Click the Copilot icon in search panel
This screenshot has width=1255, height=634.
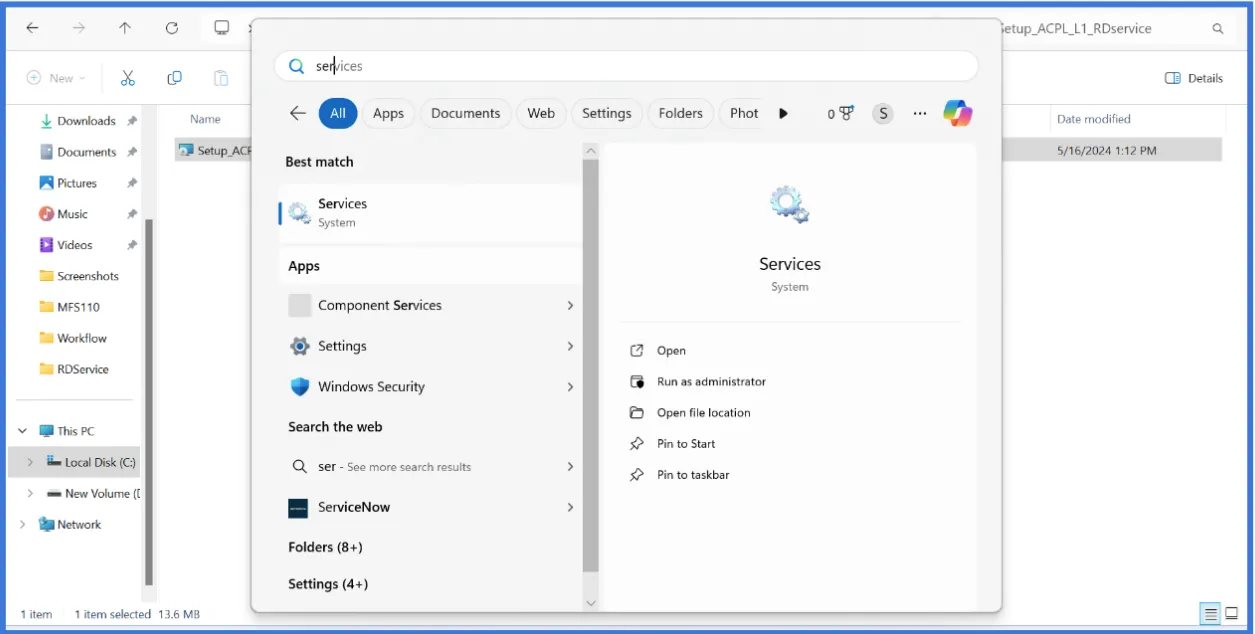point(957,113)
